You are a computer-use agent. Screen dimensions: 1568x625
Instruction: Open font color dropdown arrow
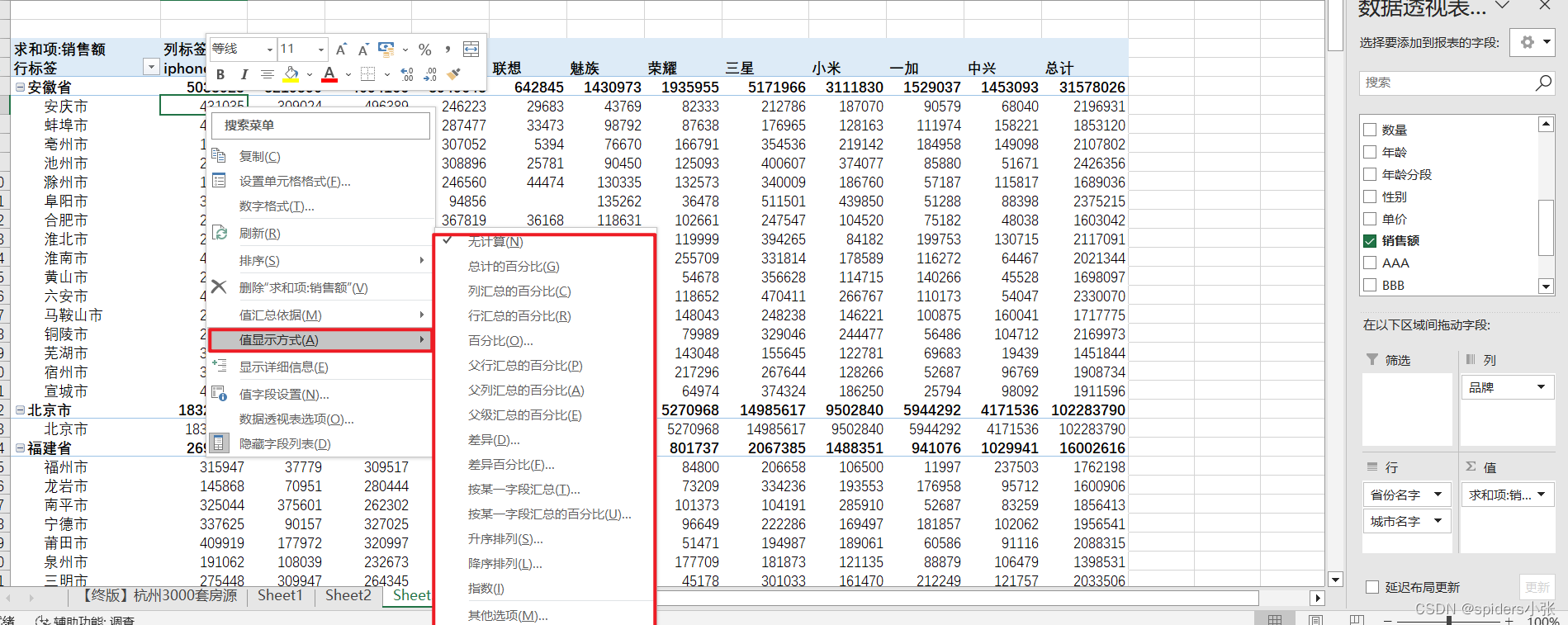coord(348,74)
